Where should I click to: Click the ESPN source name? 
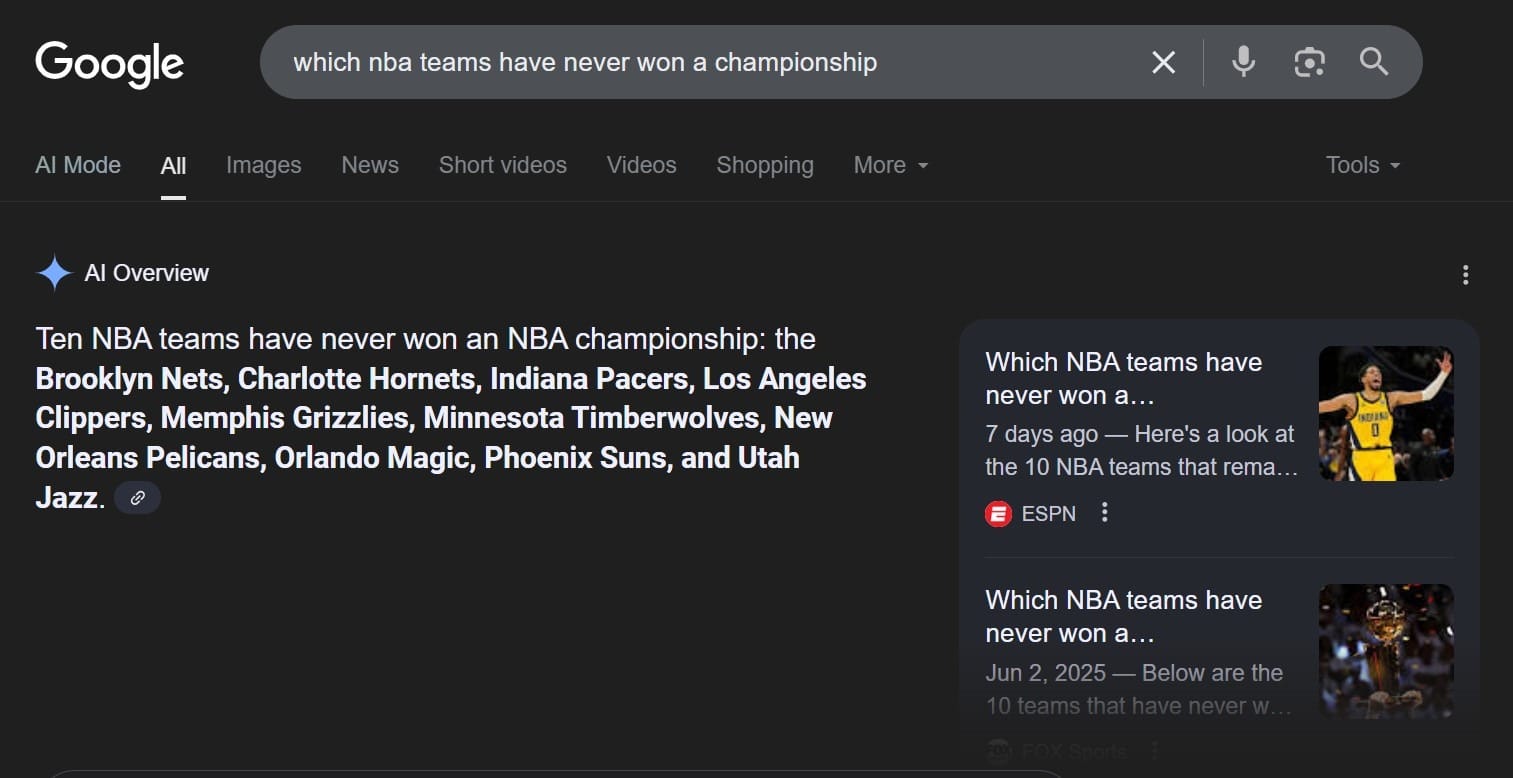[1048, 514]
